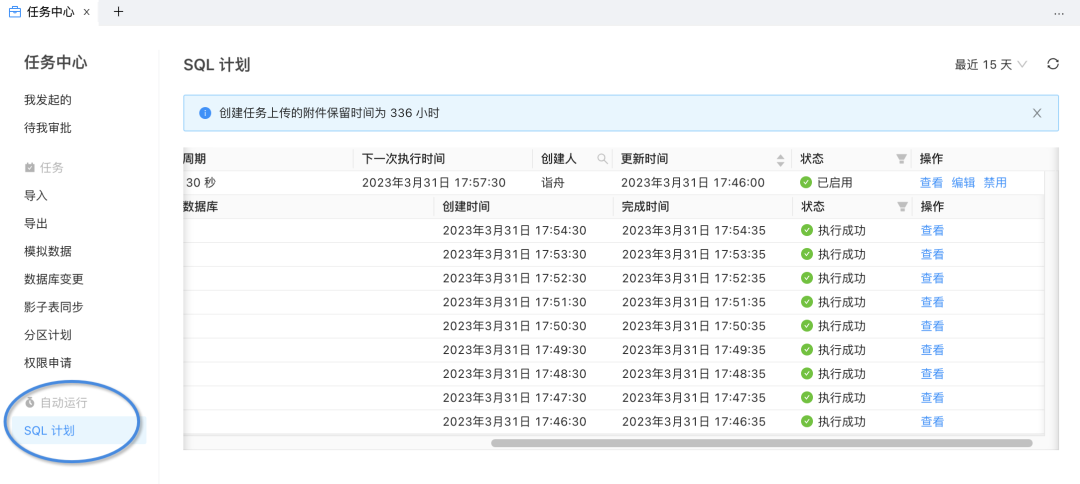
Task: Click 查看 for the 17:54:30 execution
Action: [932, 231]
